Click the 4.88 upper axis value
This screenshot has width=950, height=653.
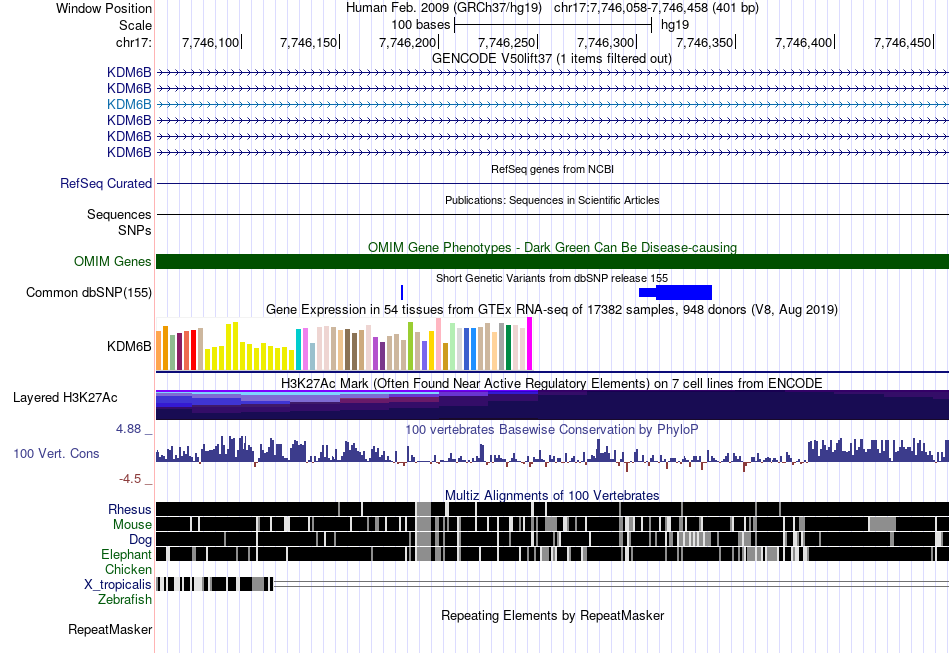point(128,429)
